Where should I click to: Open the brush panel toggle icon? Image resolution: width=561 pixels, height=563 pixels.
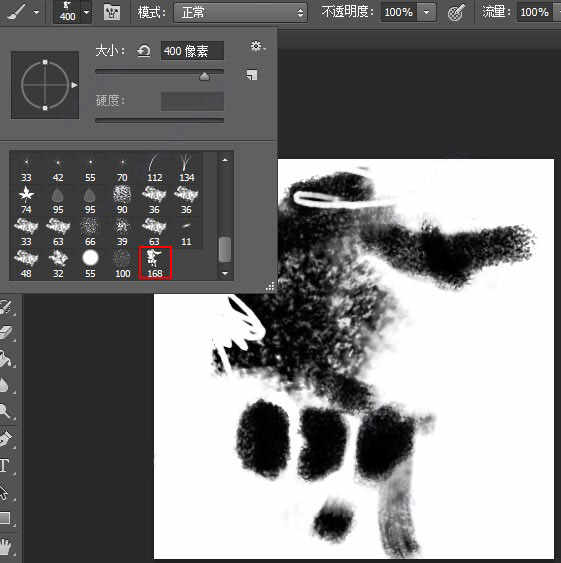tap(112, 13)
